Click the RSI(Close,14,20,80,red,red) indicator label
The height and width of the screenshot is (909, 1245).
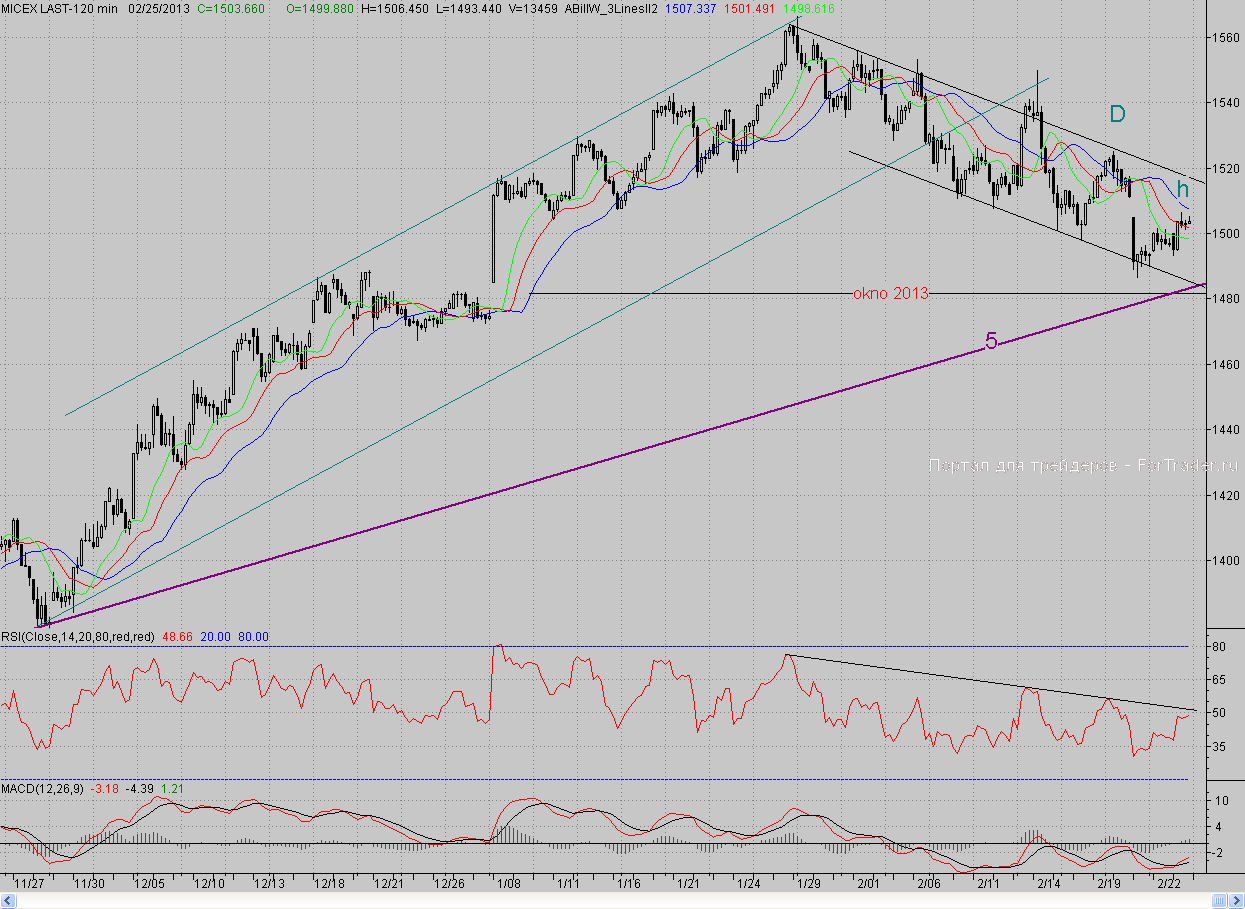(78, 636)
